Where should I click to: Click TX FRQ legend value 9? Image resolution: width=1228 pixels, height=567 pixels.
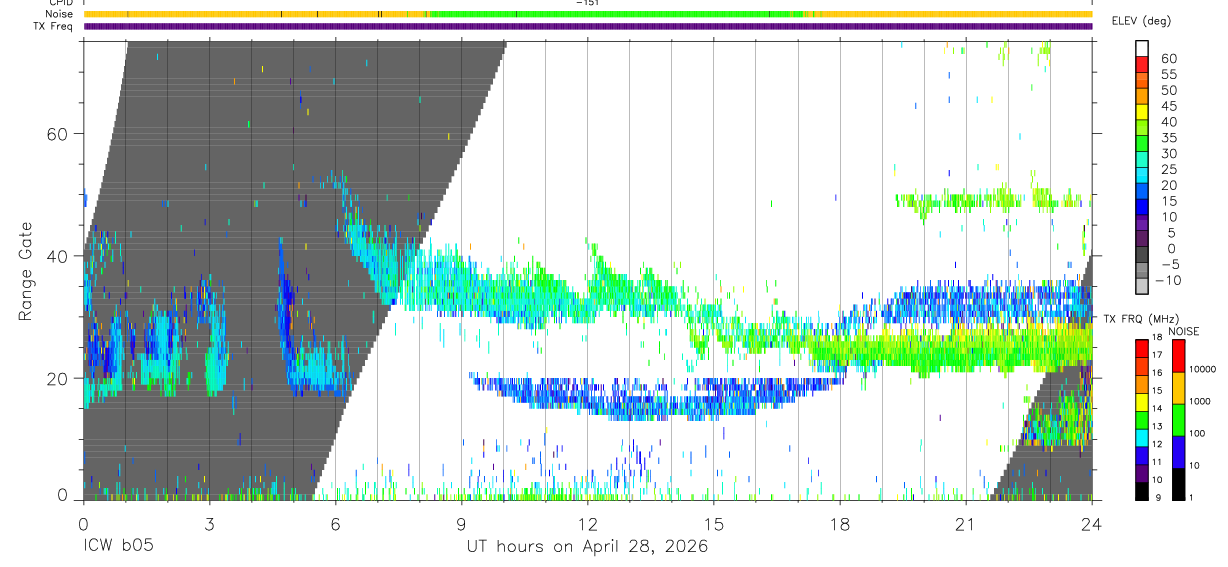click(1158, 498)
